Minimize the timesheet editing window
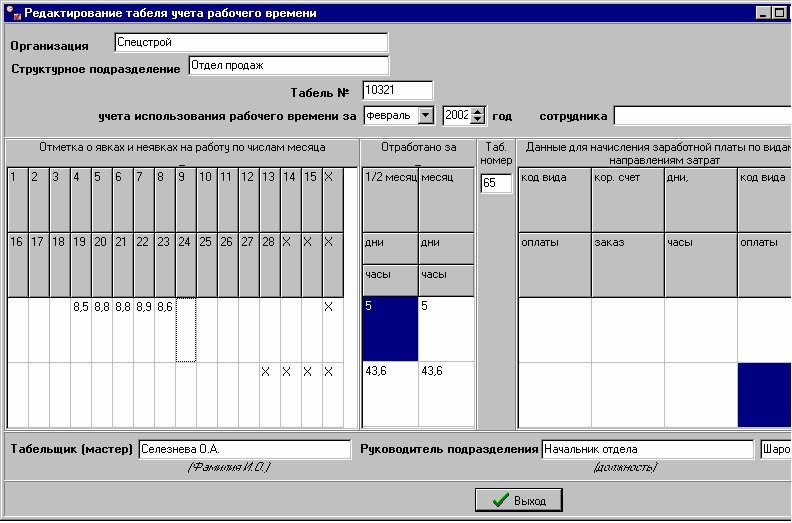 (x=764, y=13)
